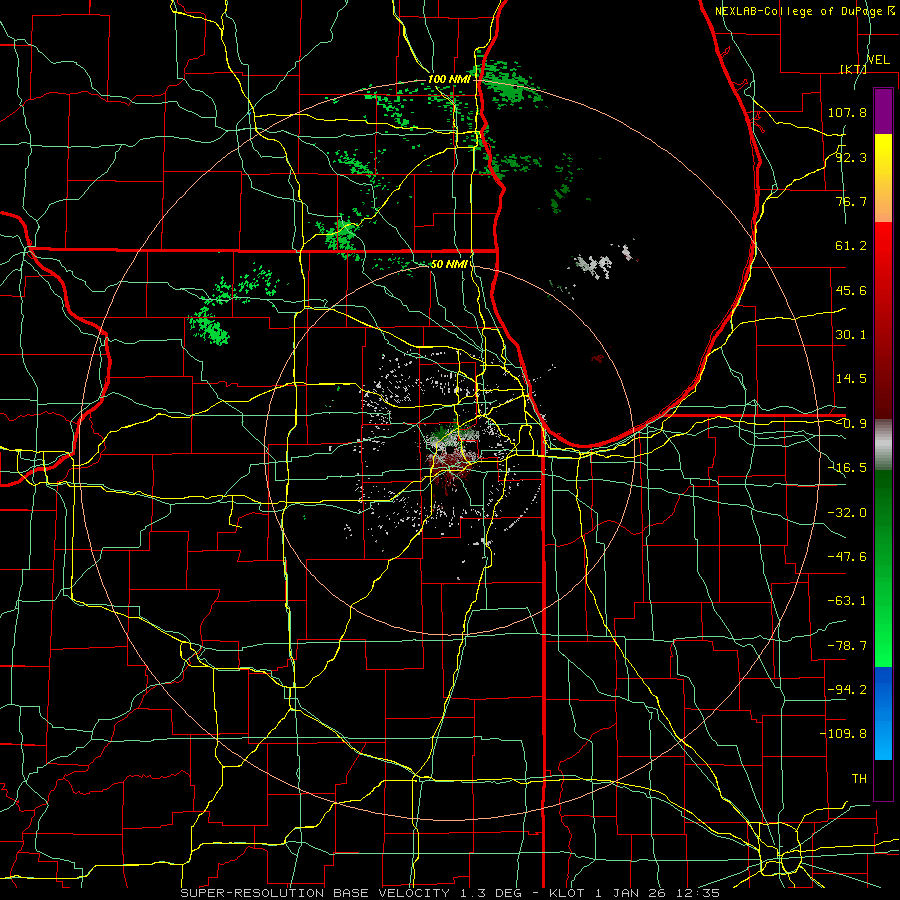This screenshot has height=900, width=900.
Task: Click the TH label on the scale
Action: tap(859, 779)
